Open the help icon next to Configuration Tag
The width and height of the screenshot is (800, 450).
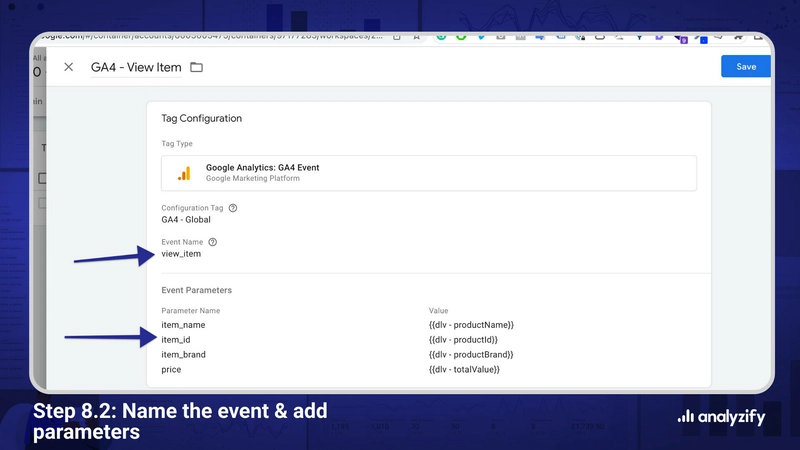point(233,208)
